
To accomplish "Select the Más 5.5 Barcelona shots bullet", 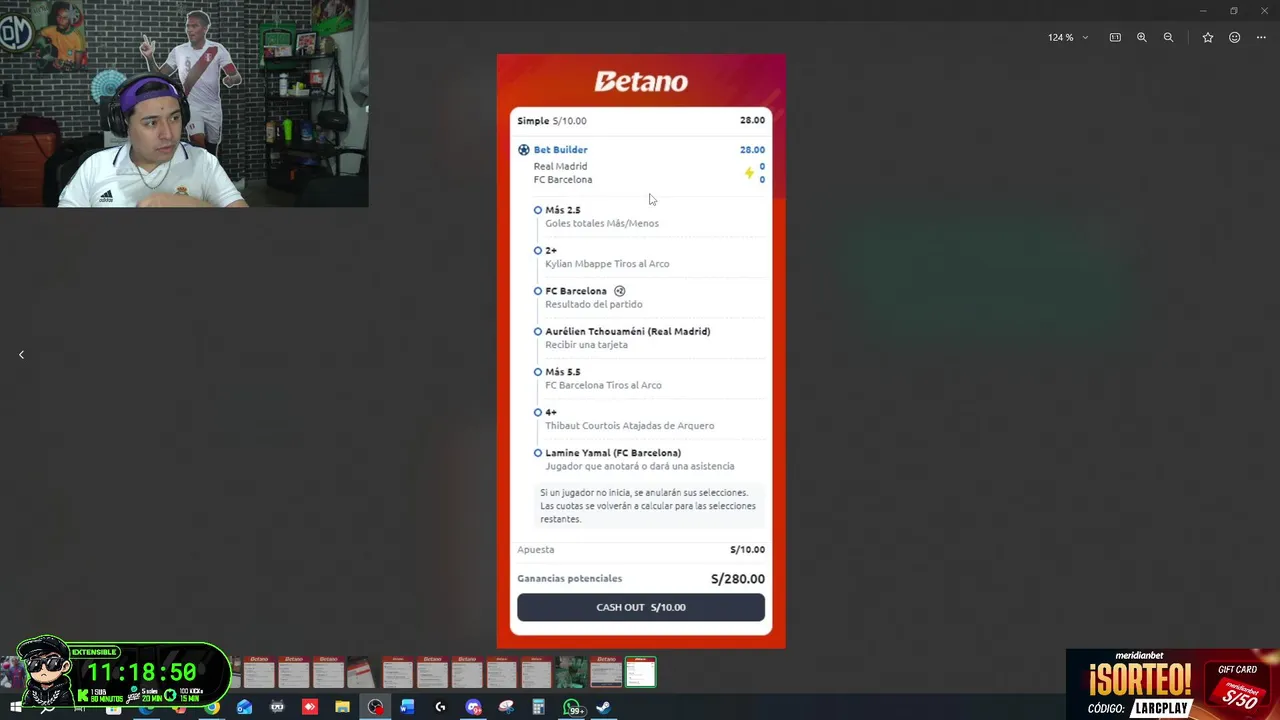I will click(538, 372).
